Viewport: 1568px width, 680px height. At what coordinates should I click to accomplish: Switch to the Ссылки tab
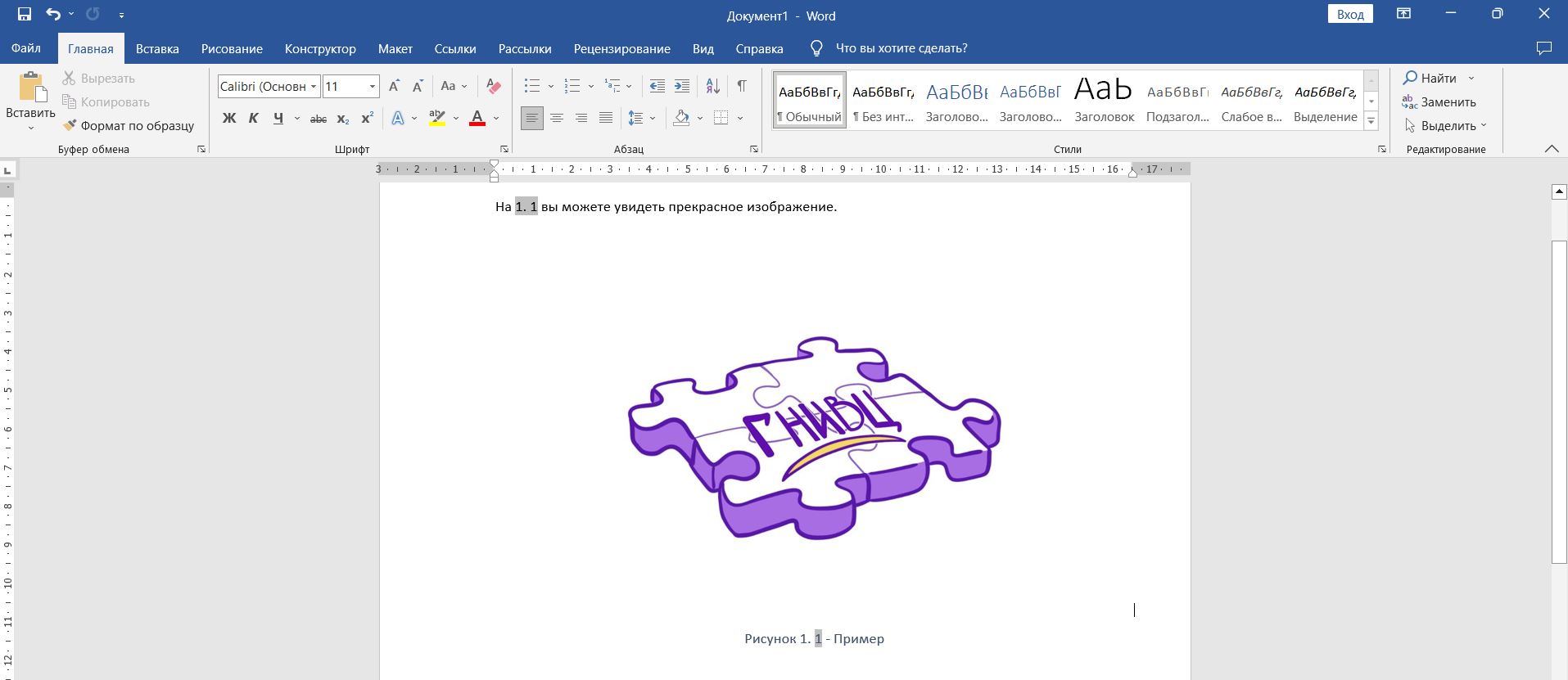(x=455, y=48)
